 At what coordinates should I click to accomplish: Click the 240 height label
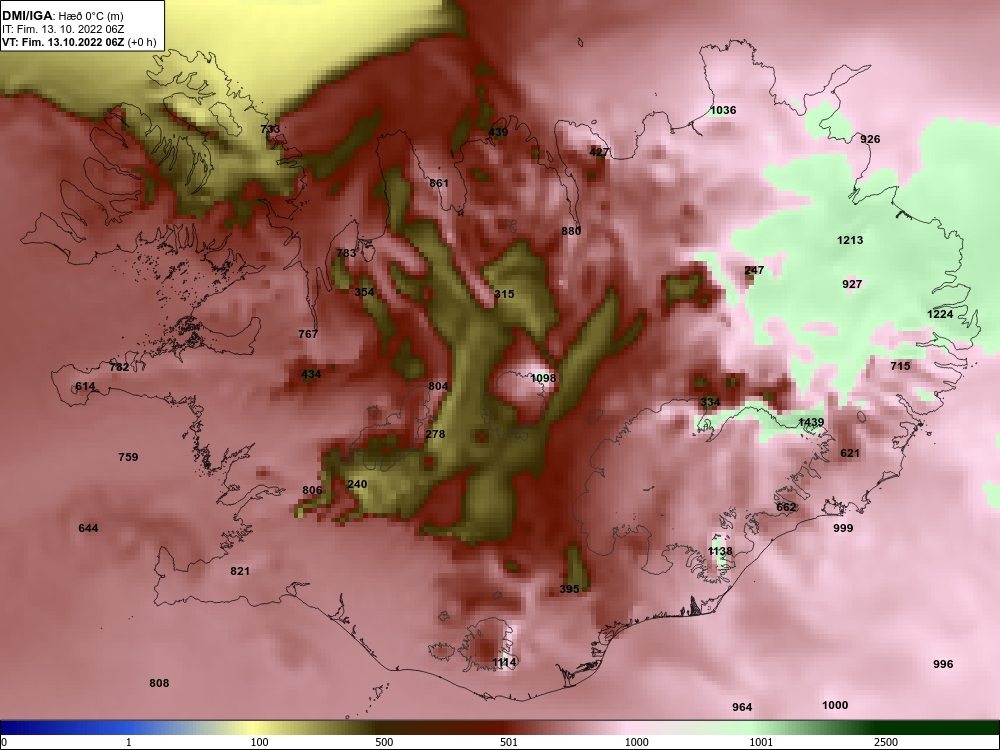point(357,484)
